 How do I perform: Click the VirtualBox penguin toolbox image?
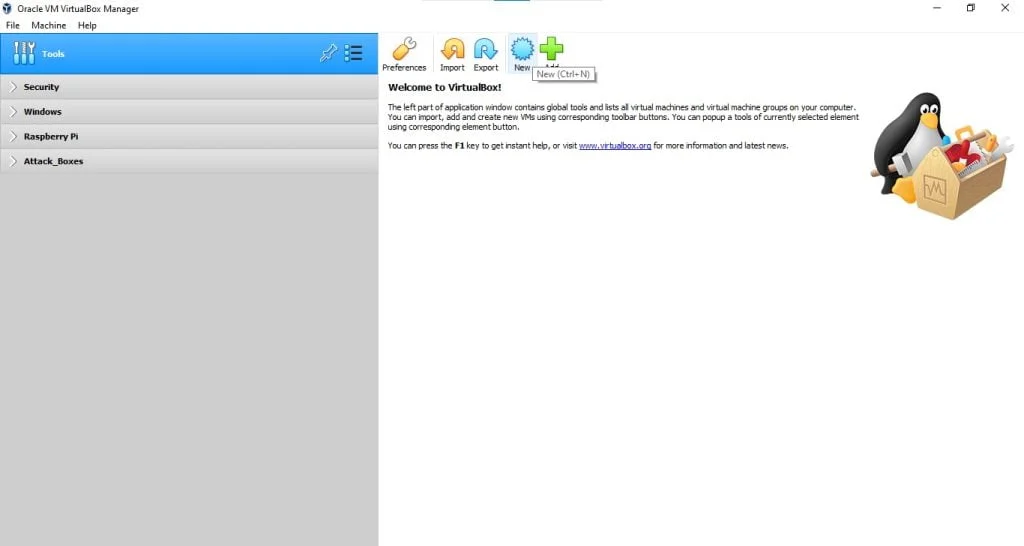pos(940,160)
